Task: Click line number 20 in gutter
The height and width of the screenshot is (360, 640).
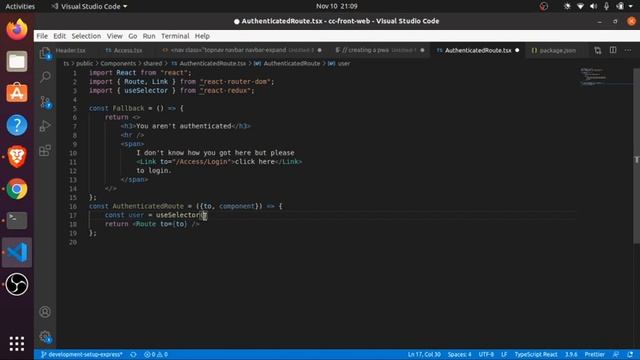Action: point(73,242)
